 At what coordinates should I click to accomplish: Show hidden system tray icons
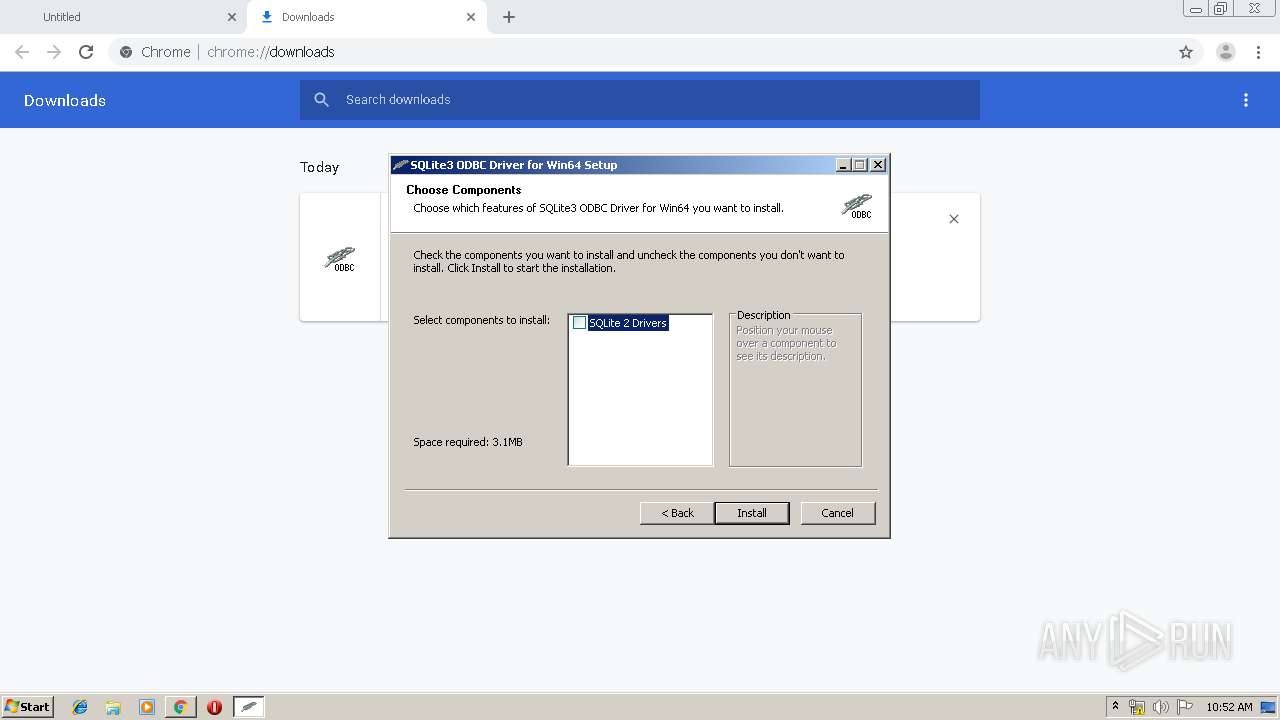(x=1115, y=706)
